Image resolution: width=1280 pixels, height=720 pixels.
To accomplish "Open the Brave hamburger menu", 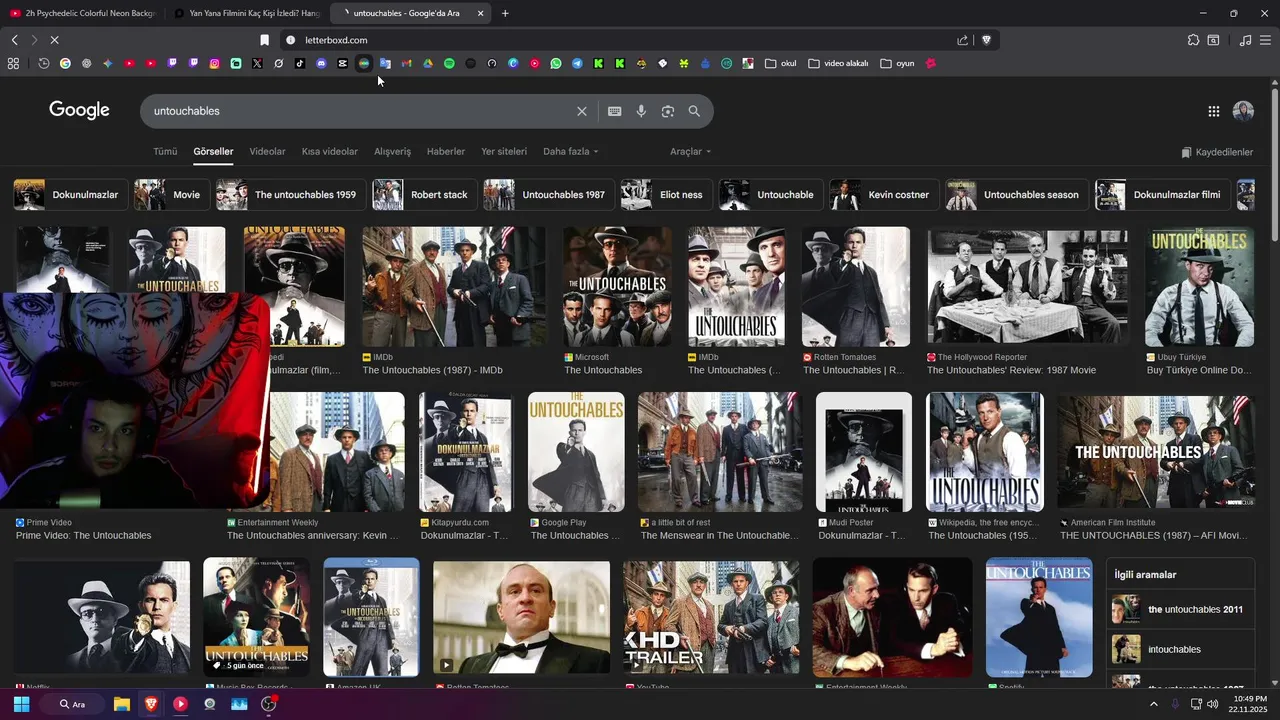I will (x=1266, y=40).
